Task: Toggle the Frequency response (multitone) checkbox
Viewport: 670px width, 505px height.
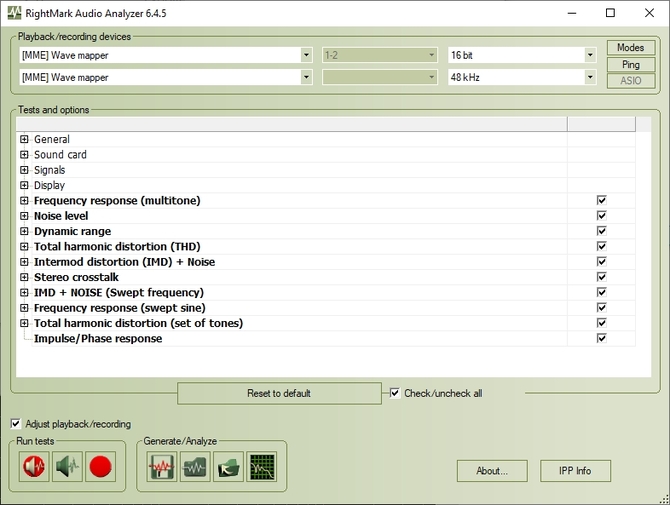Action: 602,200
